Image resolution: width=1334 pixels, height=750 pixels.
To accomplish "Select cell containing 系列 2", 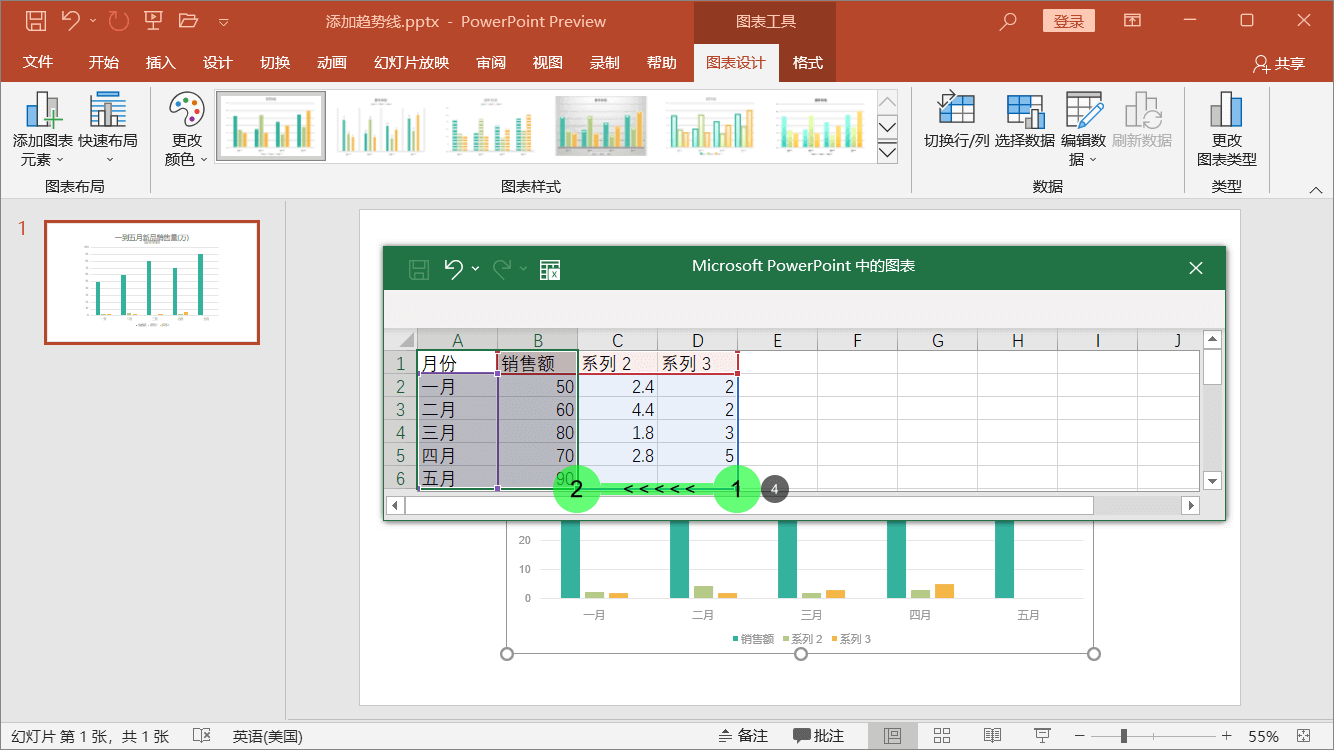I will coord(617,363).
